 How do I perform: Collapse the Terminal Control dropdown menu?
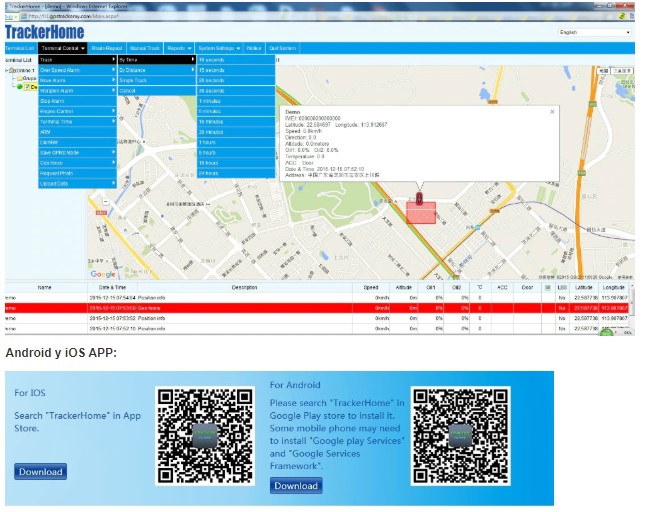(x=63, y=48)
